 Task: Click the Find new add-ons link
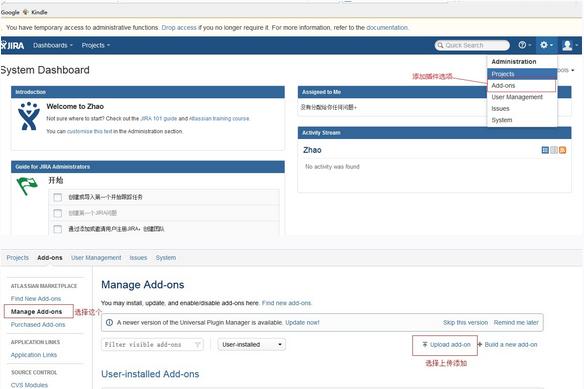click(286, 303)
